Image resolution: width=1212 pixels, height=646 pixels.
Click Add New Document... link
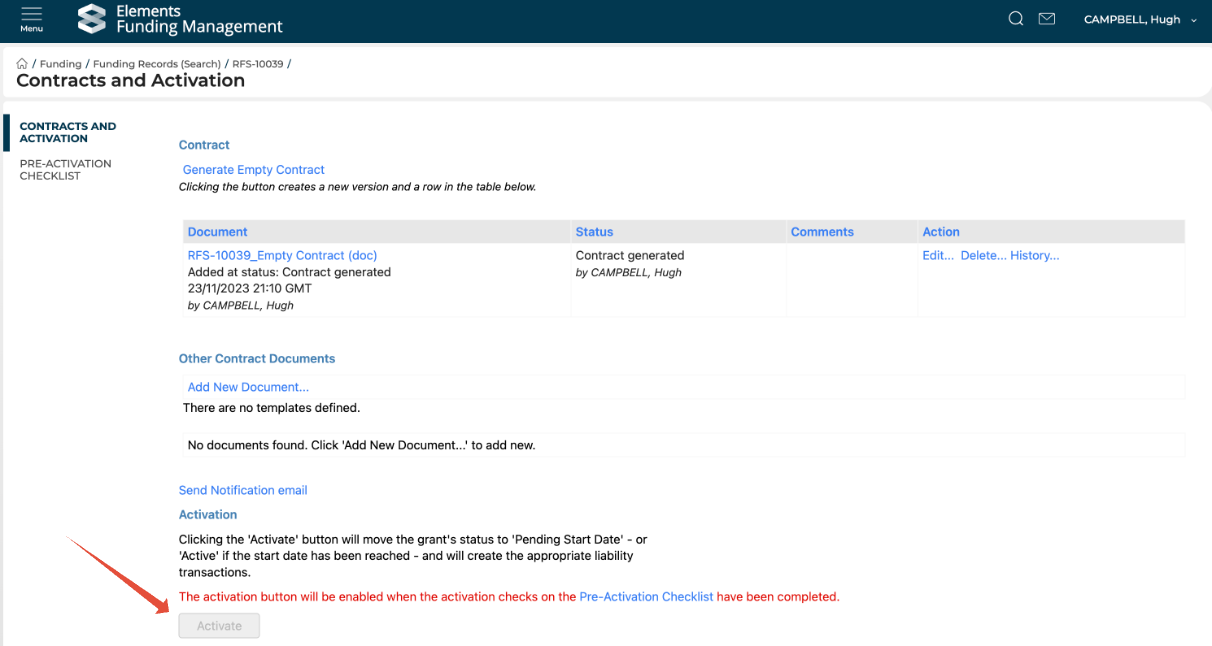[x=248, y=387]
